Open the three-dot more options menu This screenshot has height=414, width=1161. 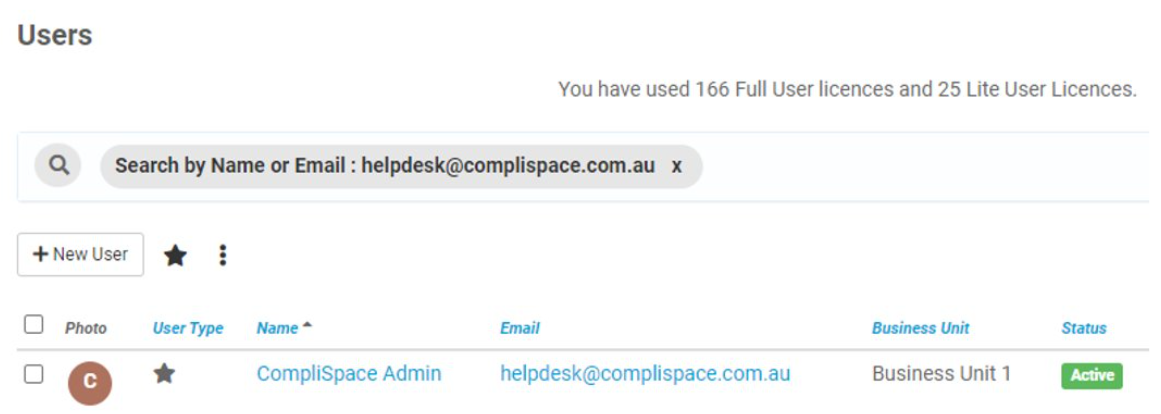tap(223, 256)
